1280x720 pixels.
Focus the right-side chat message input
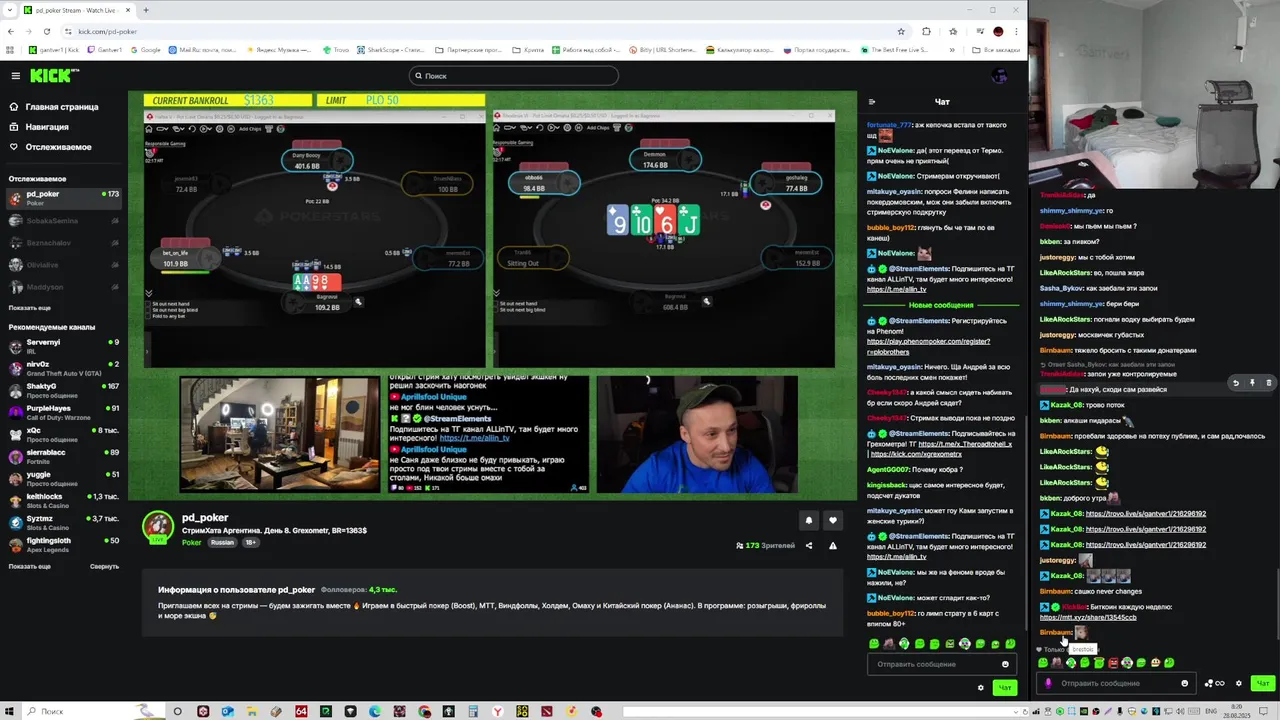[x=1118, y=684]
